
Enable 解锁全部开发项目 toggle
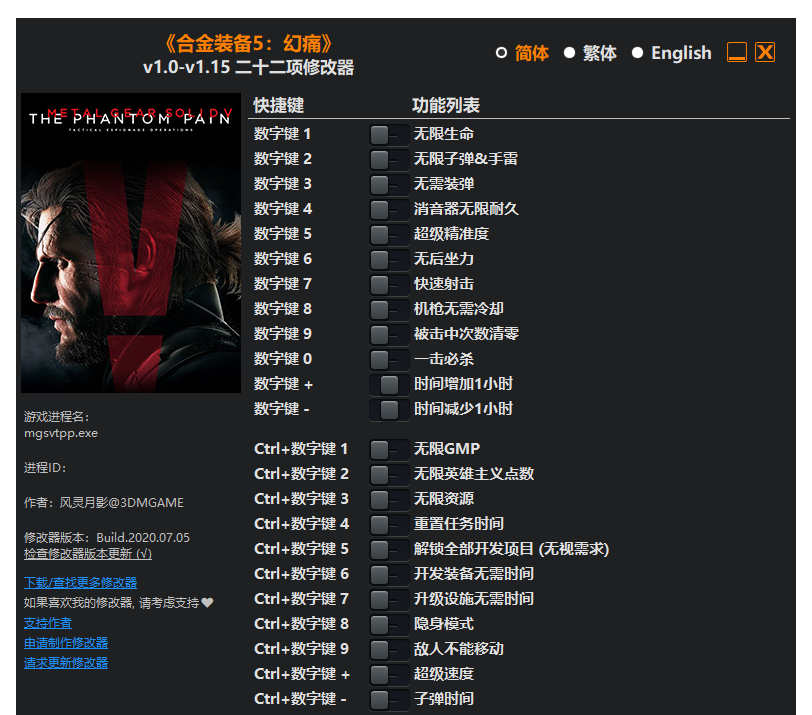389,549
